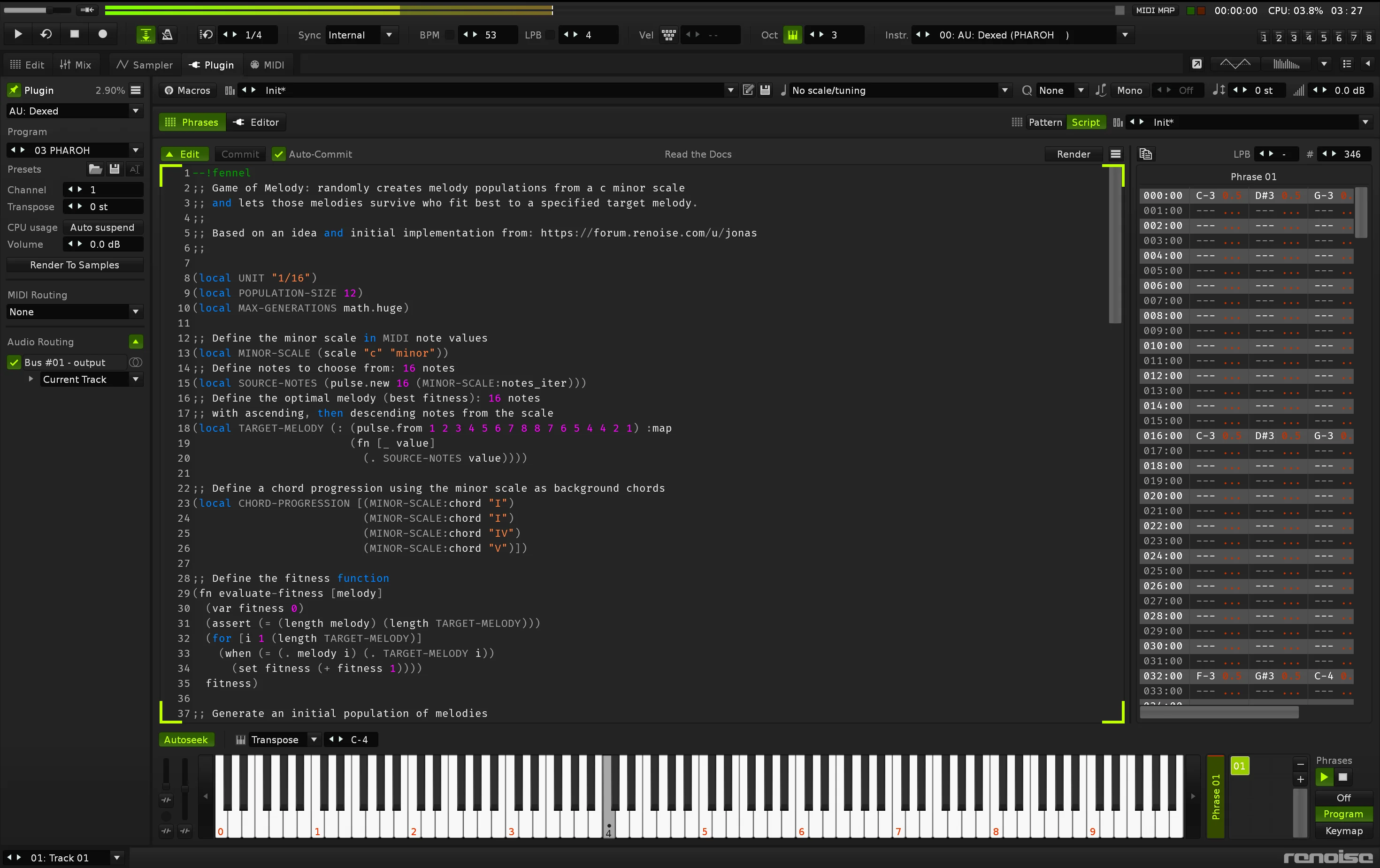Switch to the Sampler tab
The width and height of the screenshot is (1380, 868).
144,64
